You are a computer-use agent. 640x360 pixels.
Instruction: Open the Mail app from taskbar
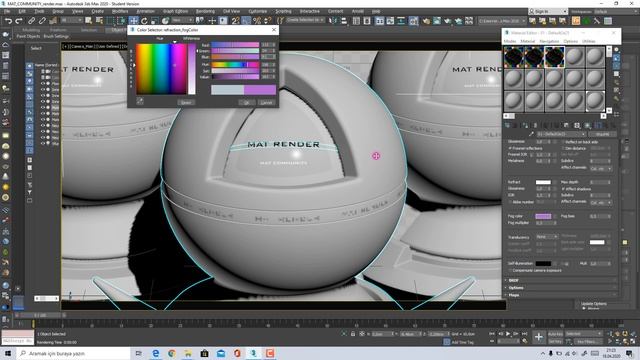[x=221, y=353]
